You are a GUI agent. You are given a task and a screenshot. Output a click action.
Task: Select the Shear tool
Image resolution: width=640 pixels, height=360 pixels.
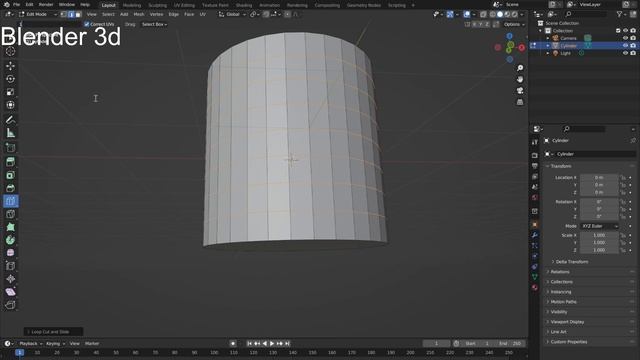[11, 292]
